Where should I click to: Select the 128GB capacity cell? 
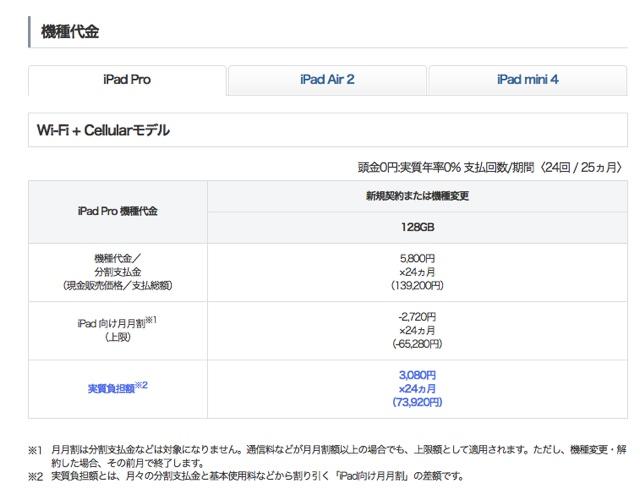417,227
